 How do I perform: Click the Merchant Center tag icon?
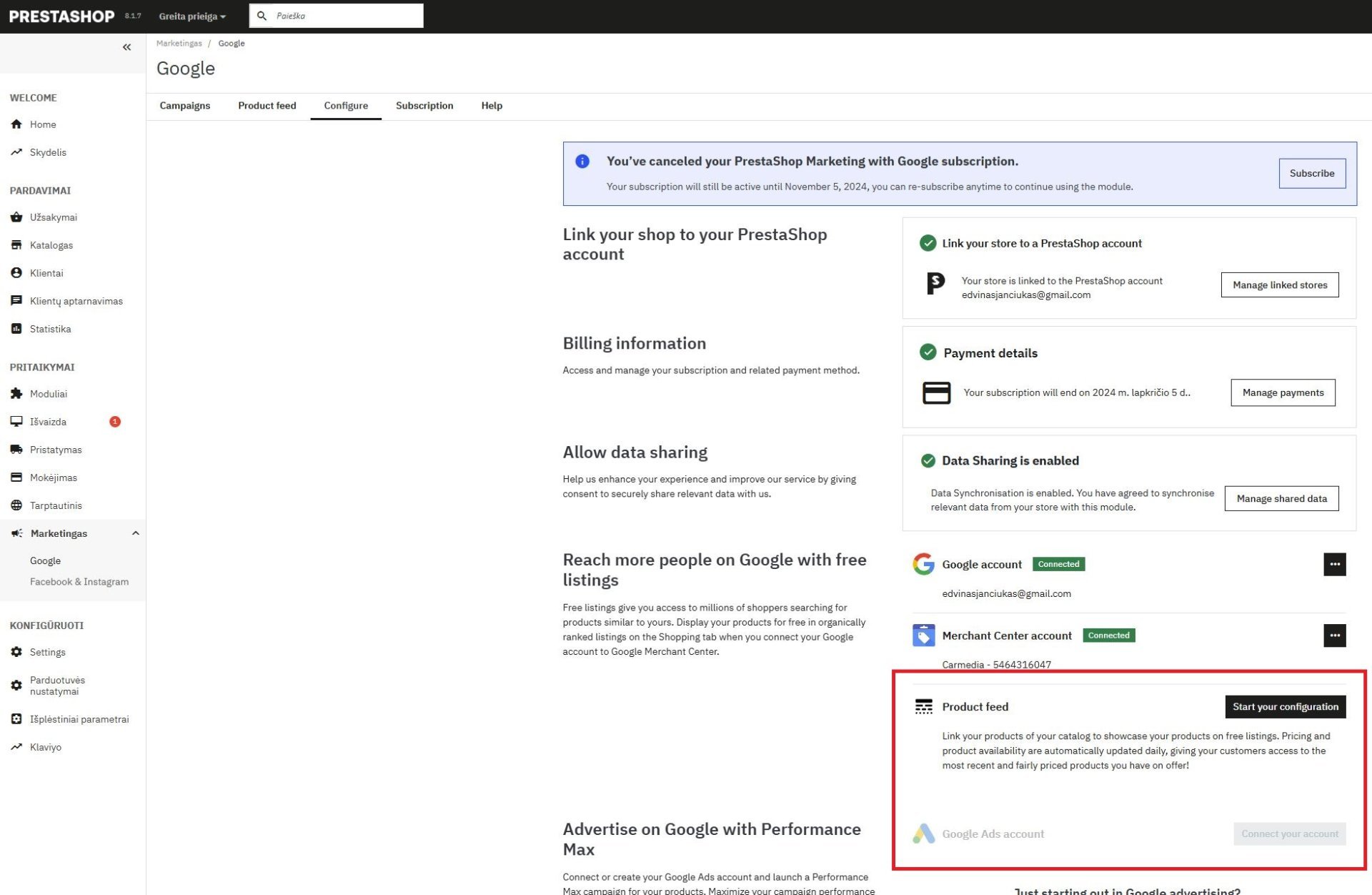point(923,636)
